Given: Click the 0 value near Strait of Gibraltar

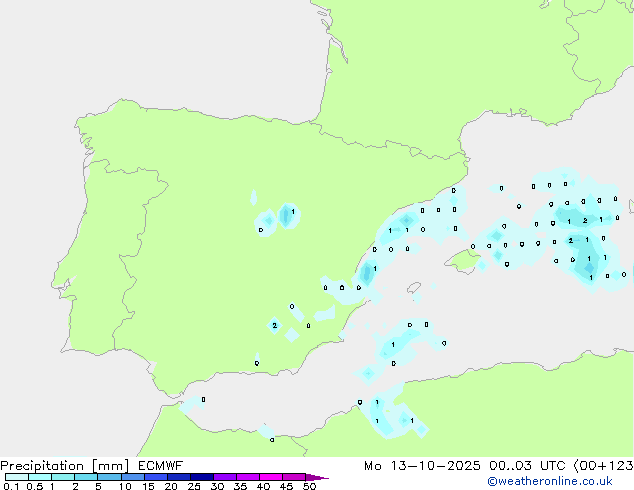Looking at the screenshot, I should click(x=203, y=399).
